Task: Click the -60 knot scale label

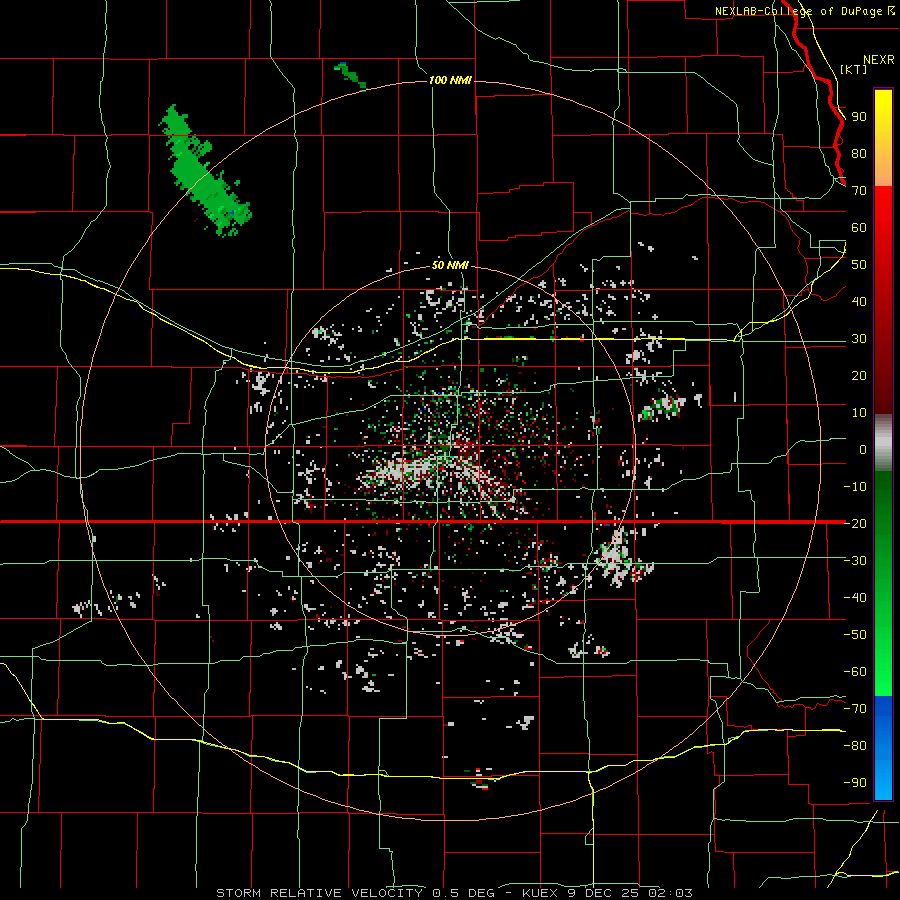Action: (855, 672)
